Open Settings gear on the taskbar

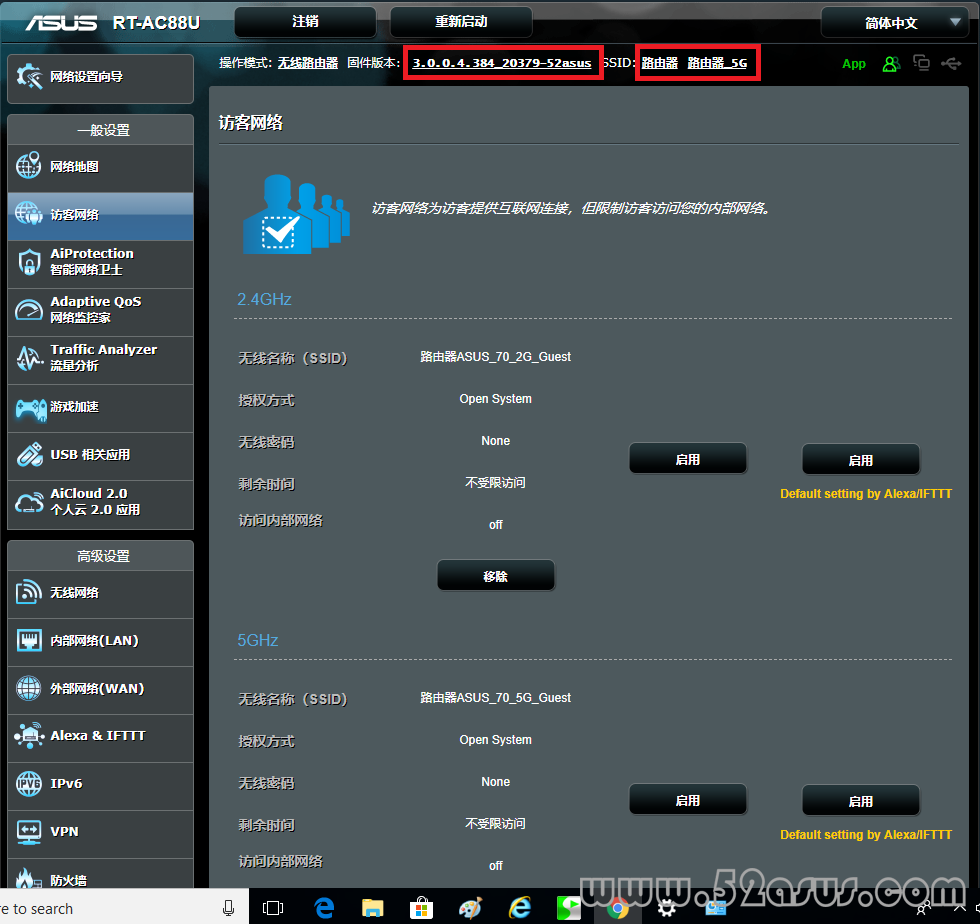coord(666,908)
